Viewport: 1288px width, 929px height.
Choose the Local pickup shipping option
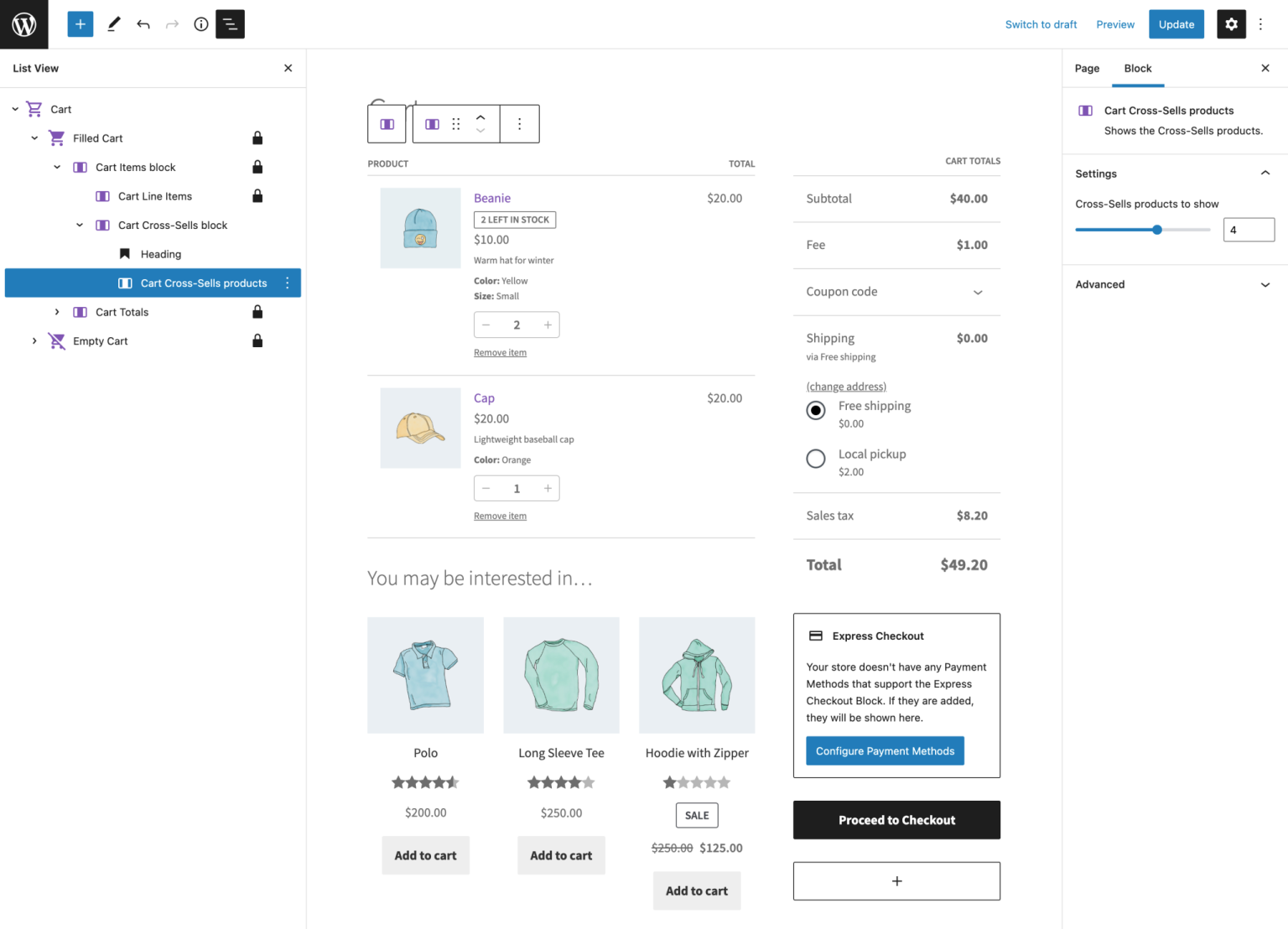(815, 459)
